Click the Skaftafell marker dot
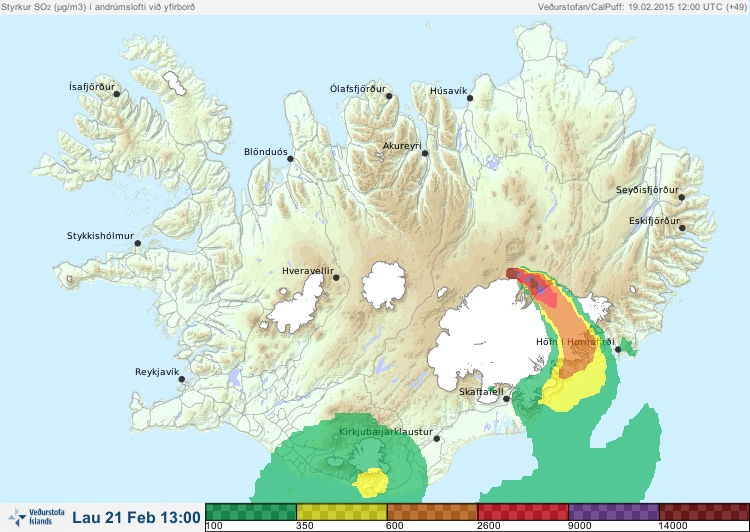This screenshot has width=750, height=532. (x=506, y=399)
